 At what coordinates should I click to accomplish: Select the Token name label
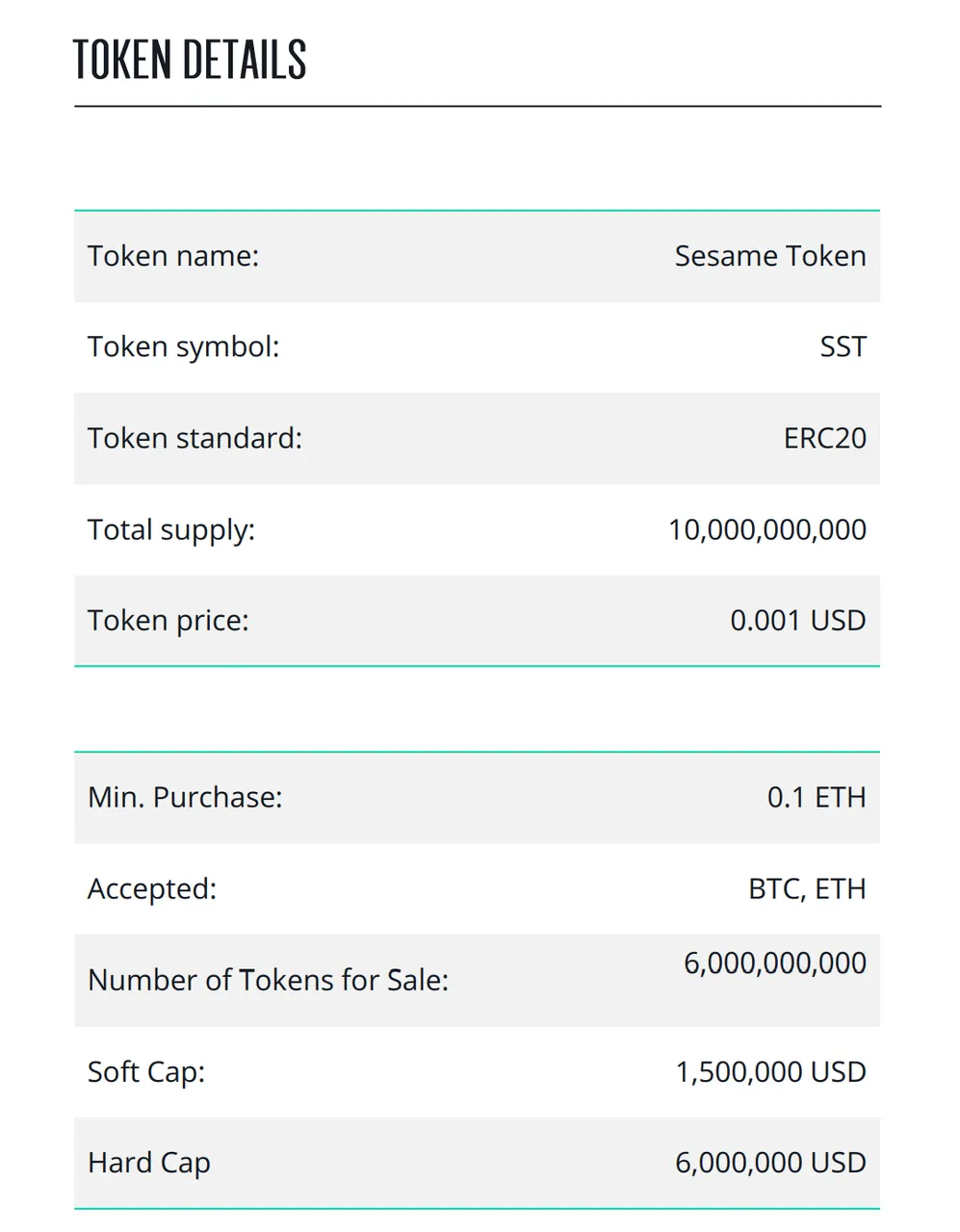coord(173,256)
